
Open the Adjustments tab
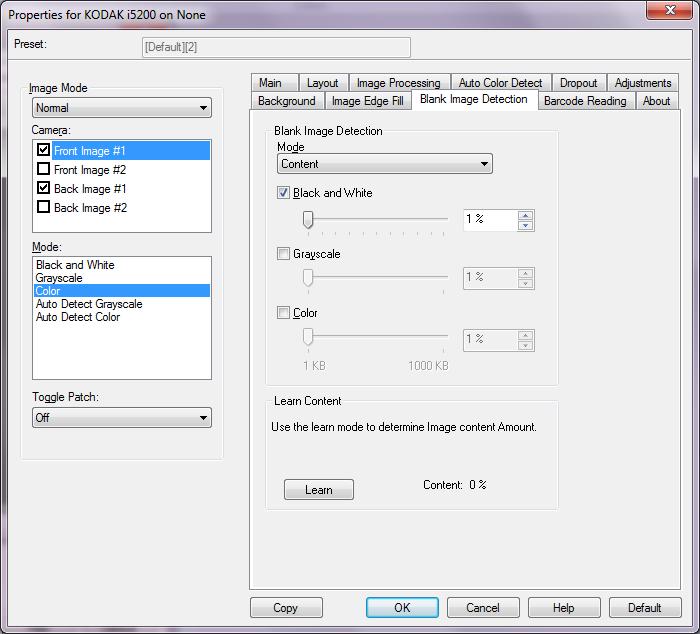click(643, 83)
